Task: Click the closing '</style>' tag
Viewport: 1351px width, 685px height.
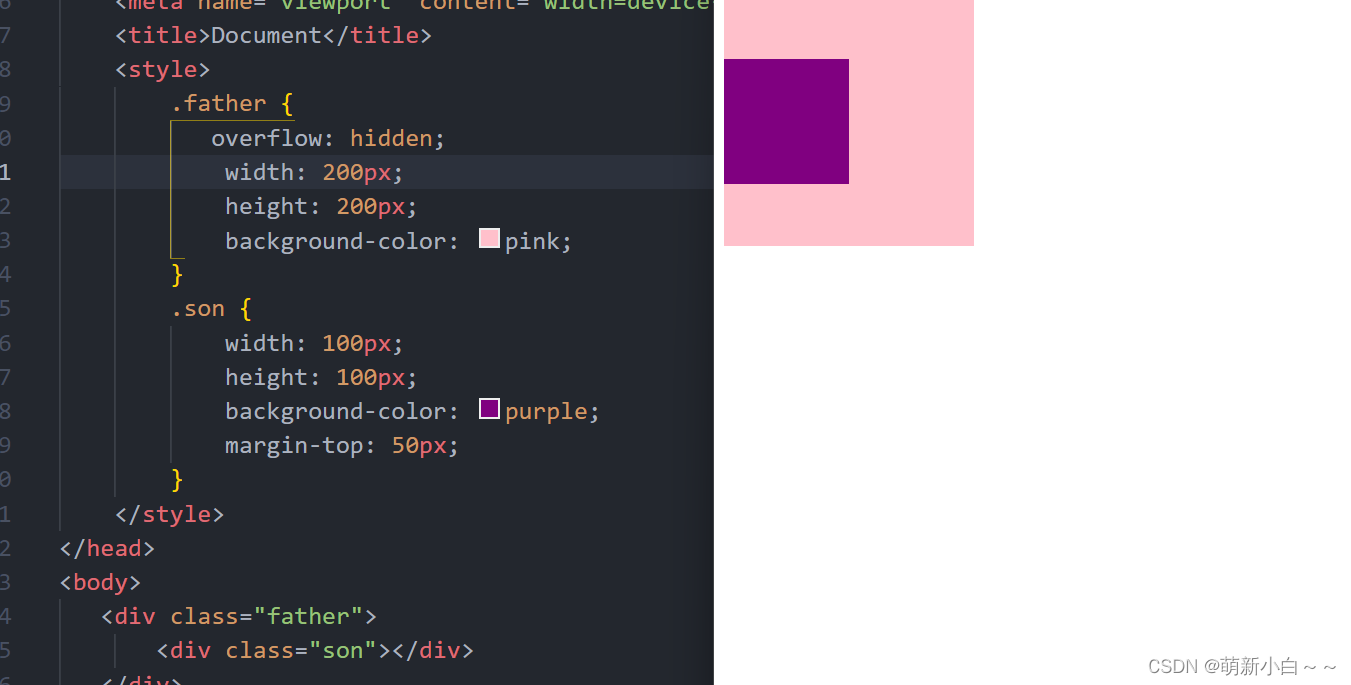Action: pos(170,514)
